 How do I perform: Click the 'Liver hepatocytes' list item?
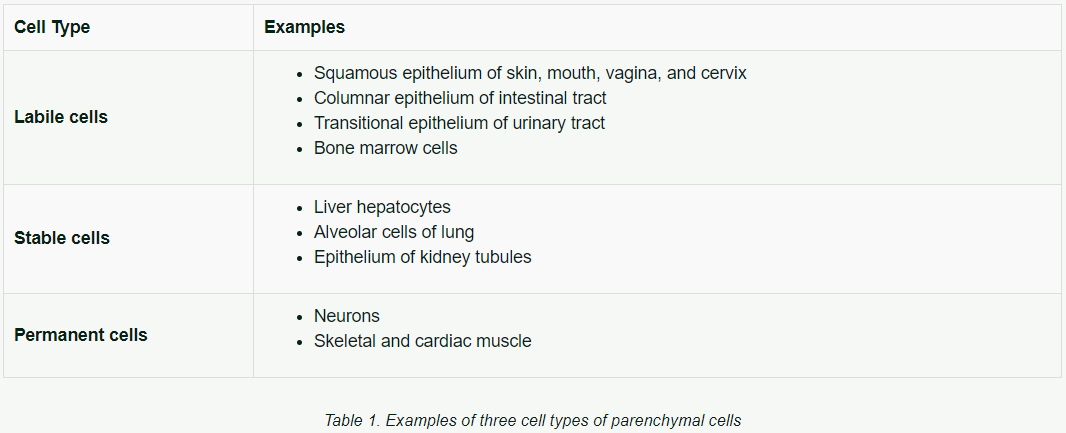(x=382, y=207)
